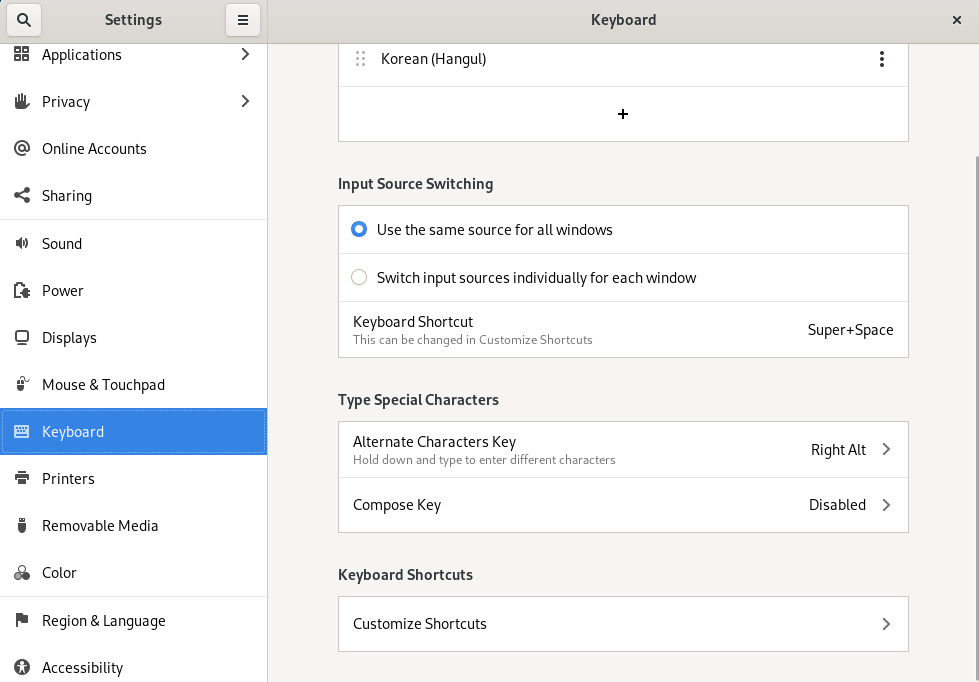Click the Sound speaker icon in sidebar
This screenshot has height=682, width=979.
click(21, 244)
